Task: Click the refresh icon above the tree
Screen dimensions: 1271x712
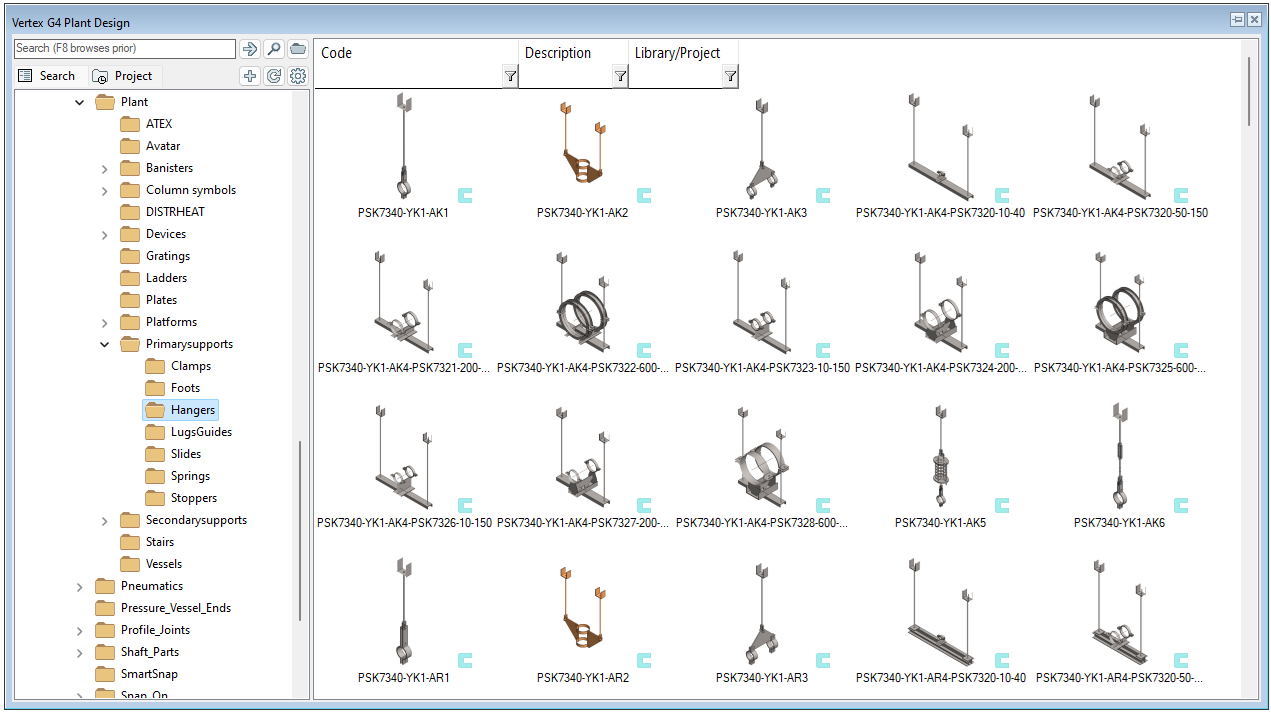Action: [x=274, y=76]
